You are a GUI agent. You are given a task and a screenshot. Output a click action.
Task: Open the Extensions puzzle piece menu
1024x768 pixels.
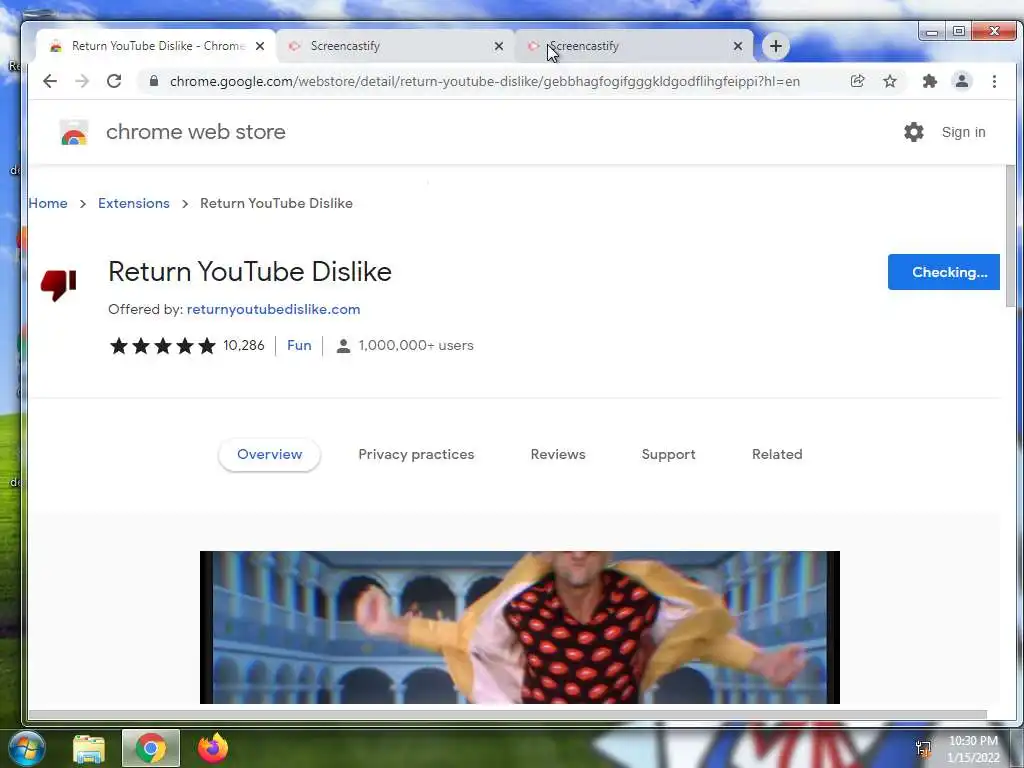(929, 81)
